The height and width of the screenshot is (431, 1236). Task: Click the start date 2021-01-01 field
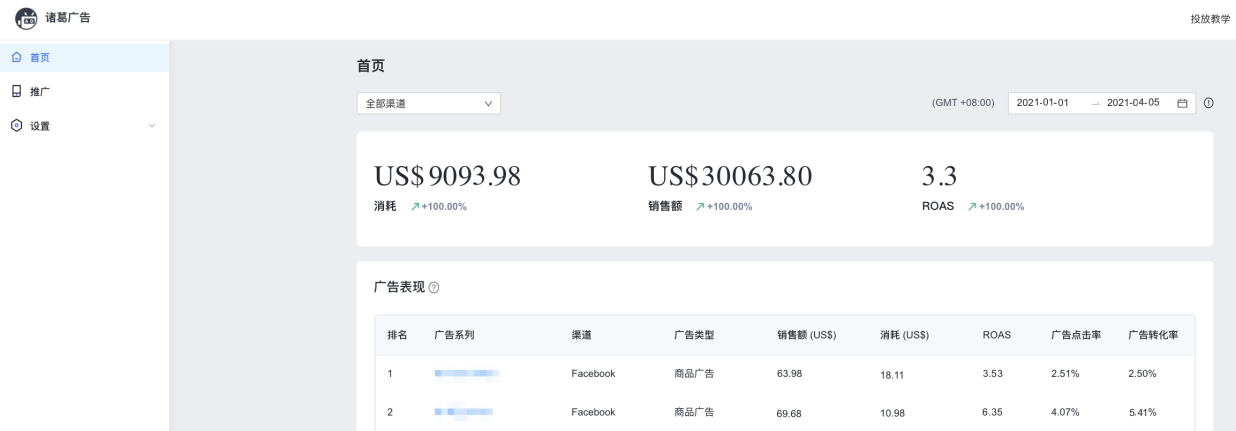(1044, 103)
